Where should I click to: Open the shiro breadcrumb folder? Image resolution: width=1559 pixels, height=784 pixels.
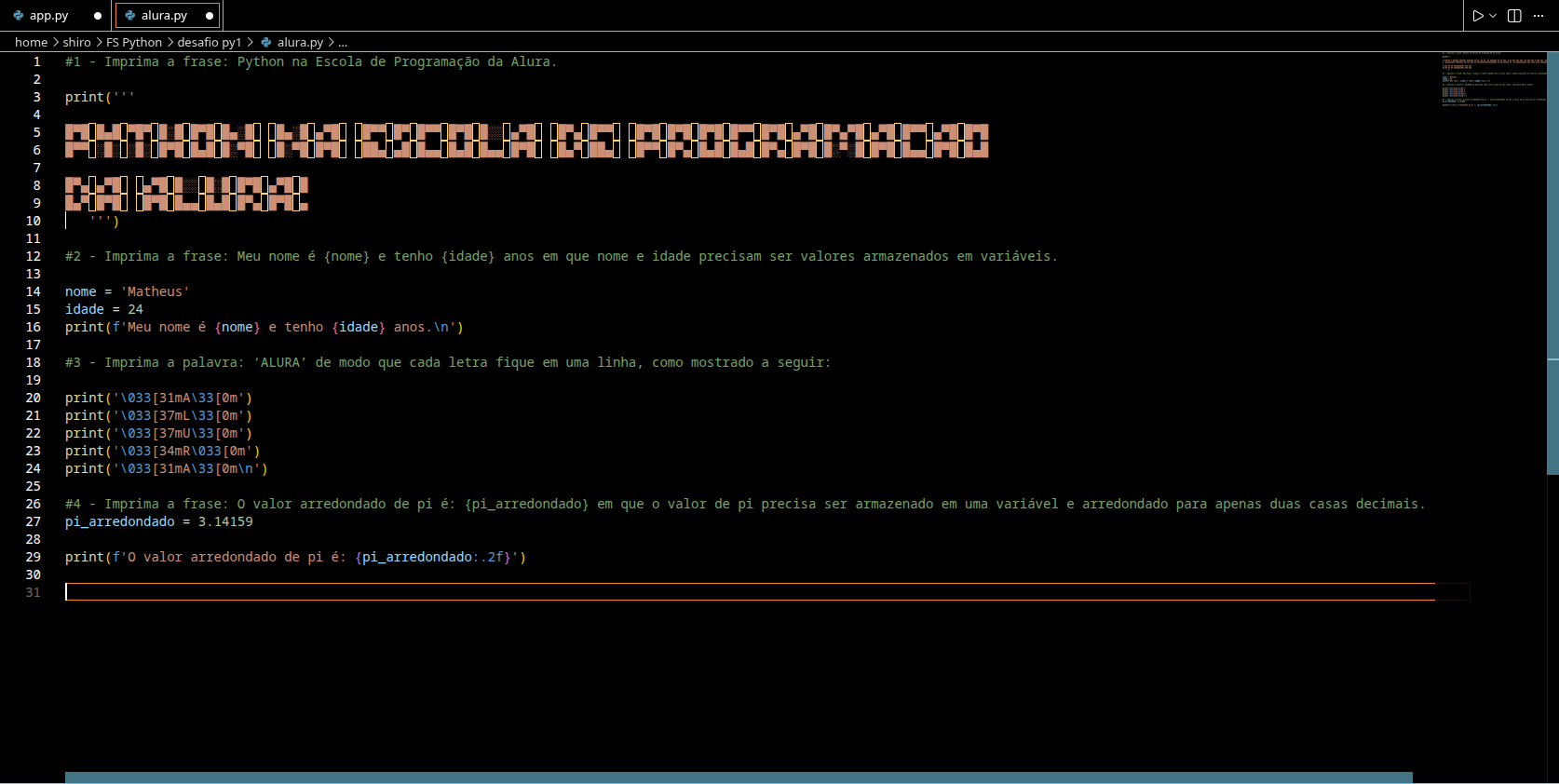pyautogui.click(x=76, y=42)
